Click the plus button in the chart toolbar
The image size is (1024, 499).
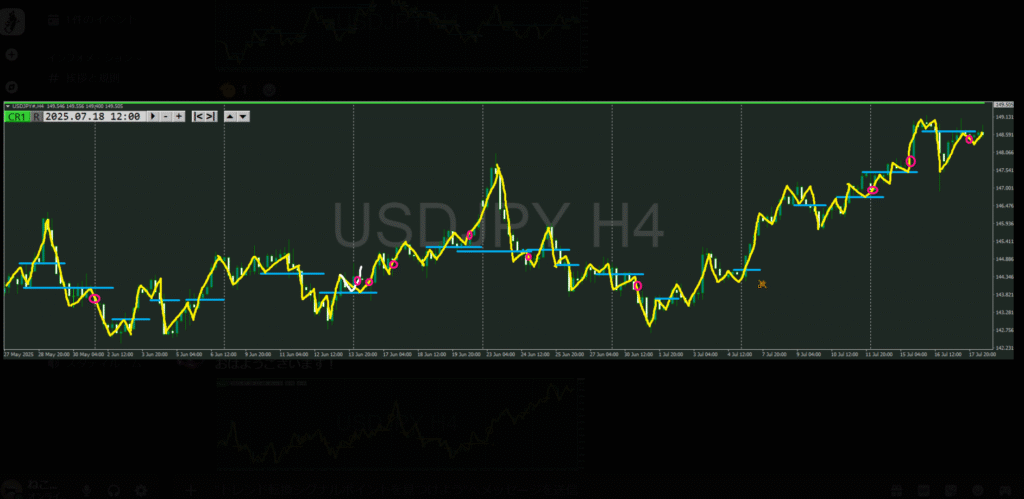click(x=179, y=116)
